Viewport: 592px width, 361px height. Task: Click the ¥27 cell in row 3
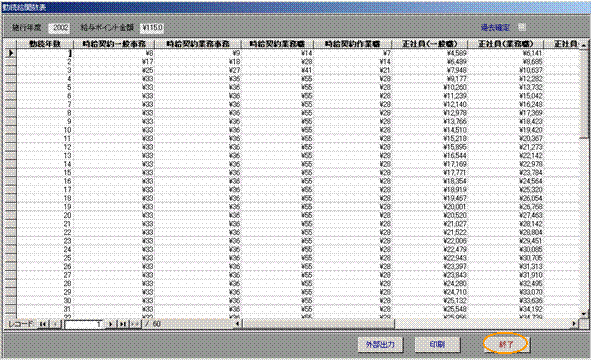[x=197, y=71]
